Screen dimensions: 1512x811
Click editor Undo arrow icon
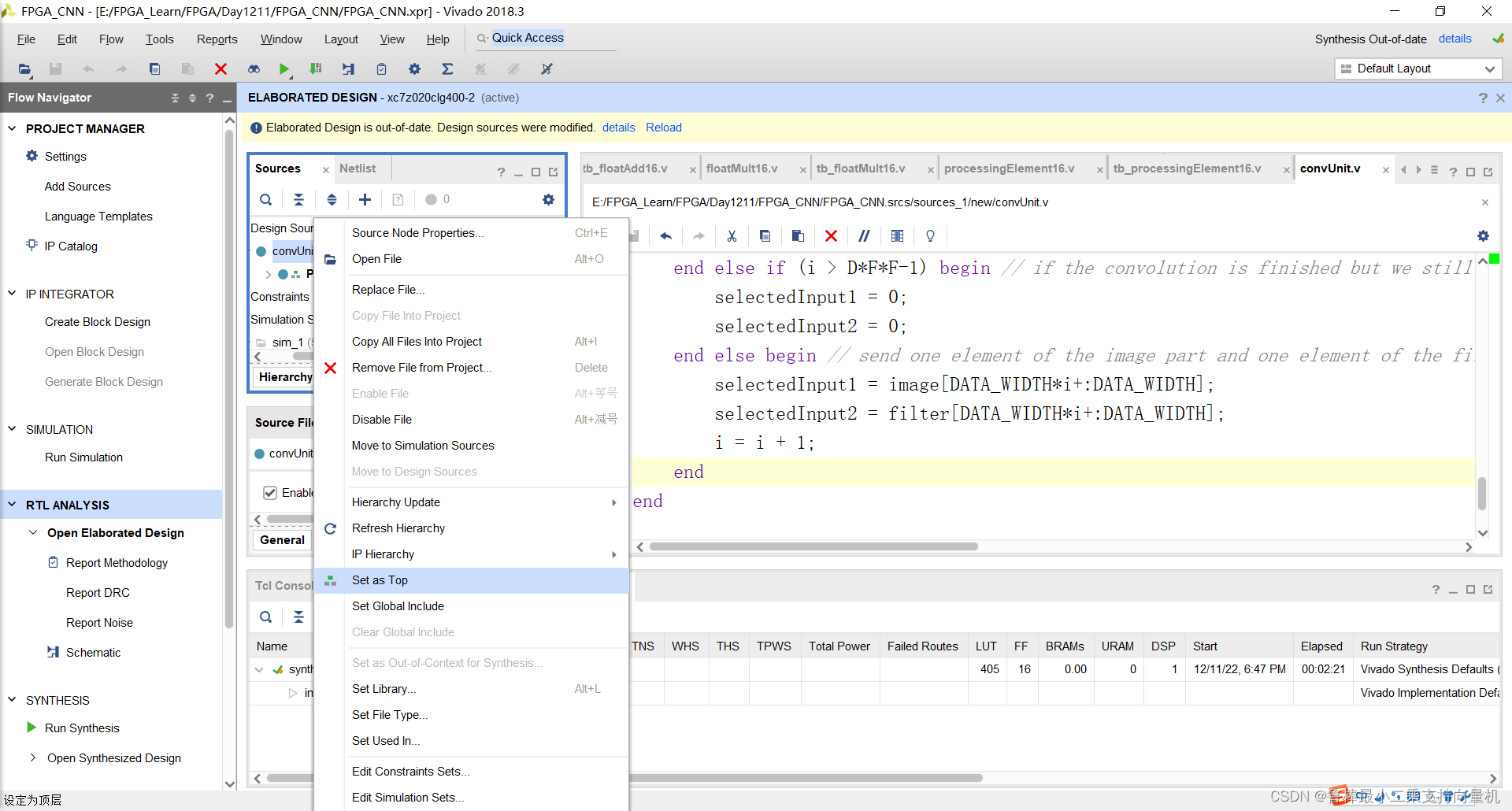pos(666,235)
